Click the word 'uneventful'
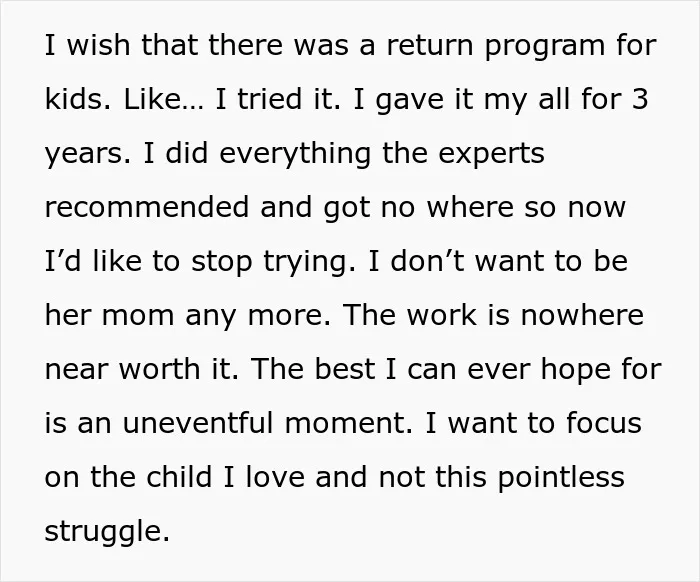Image resolution: width=700 pixels, height=582 pixels. click(197, 423)
